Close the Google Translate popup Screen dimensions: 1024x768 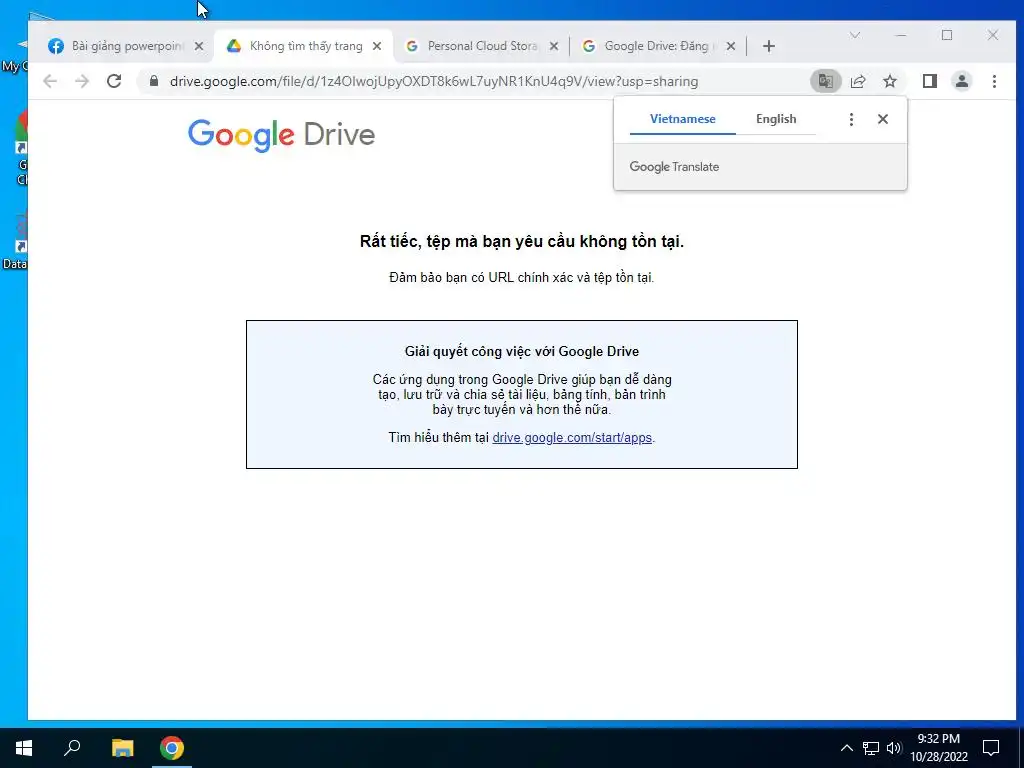click(883, 119)
